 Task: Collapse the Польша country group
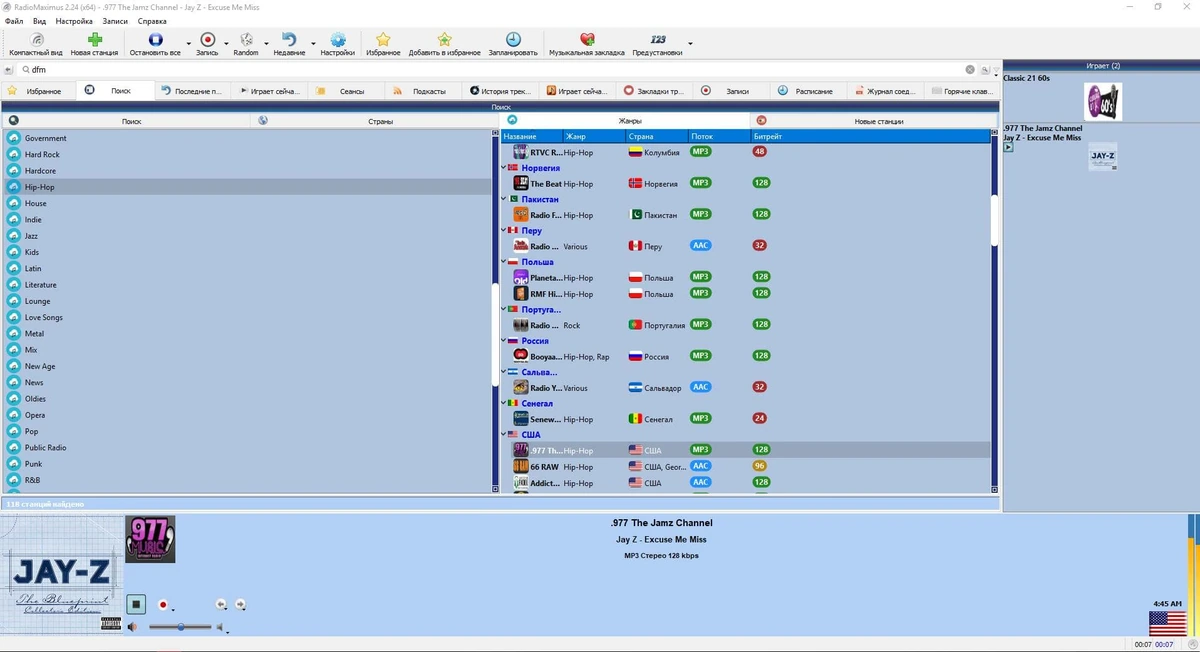click(x=504, y=262)
